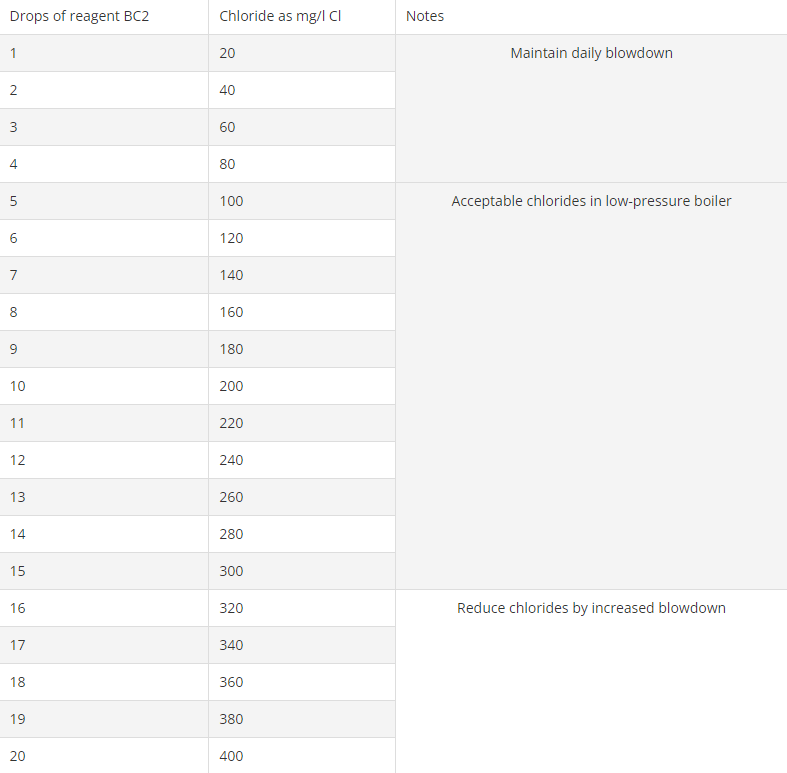This screenshot has height=773, width=787.
Task: Click the drops cell showing 5
Action: (104, 201)
